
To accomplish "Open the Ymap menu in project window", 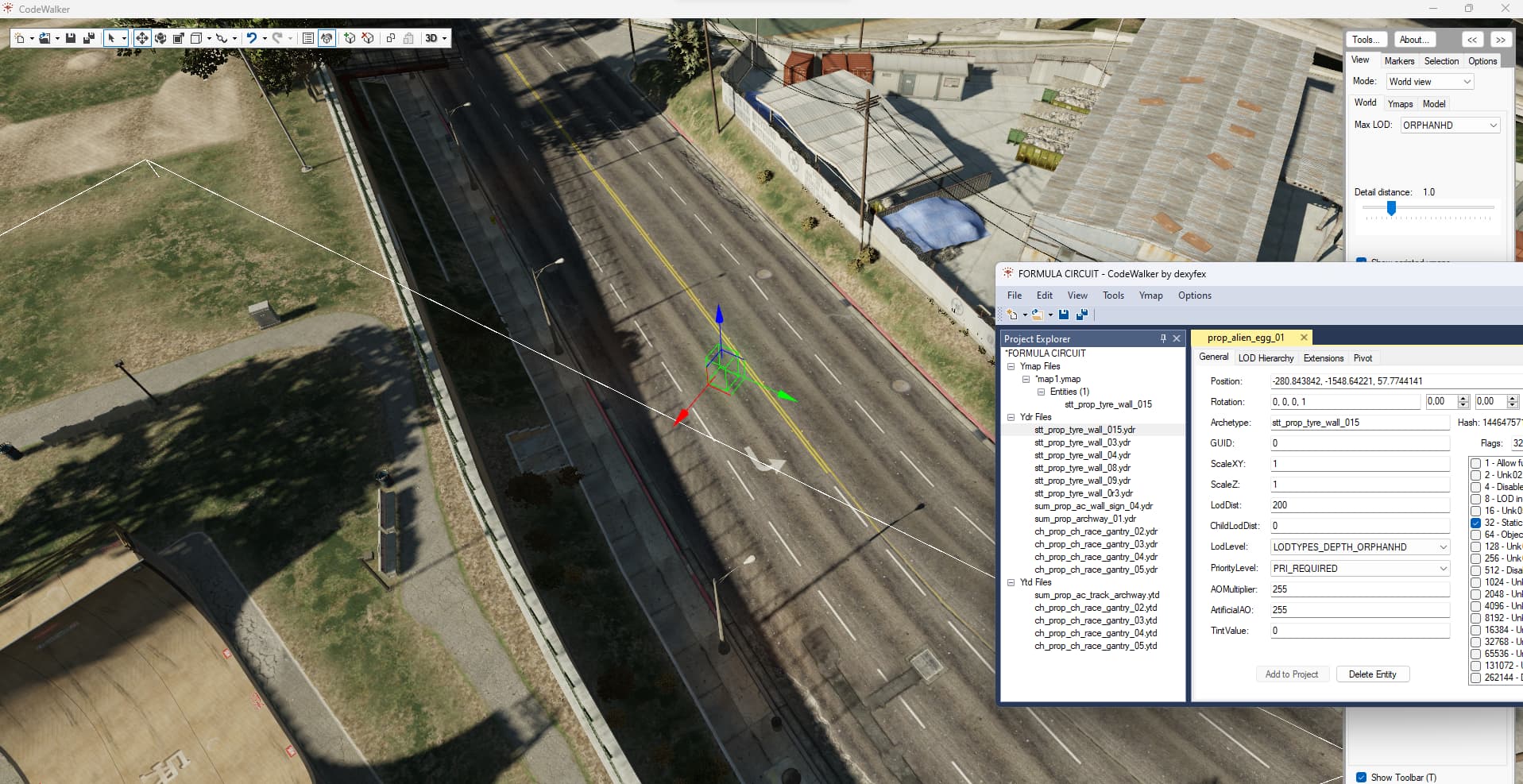I will 1150,295.
